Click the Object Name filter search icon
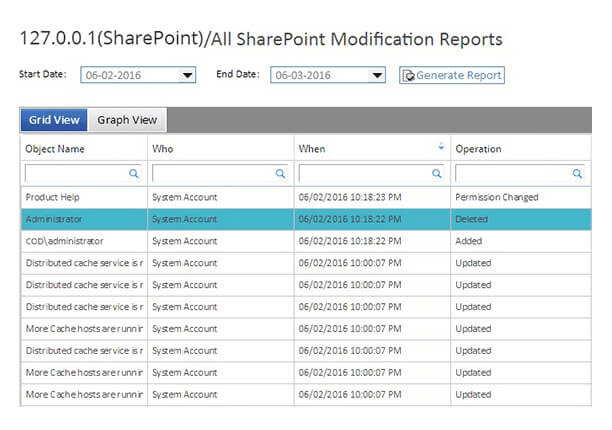612x430 pixels. point(133,174)
